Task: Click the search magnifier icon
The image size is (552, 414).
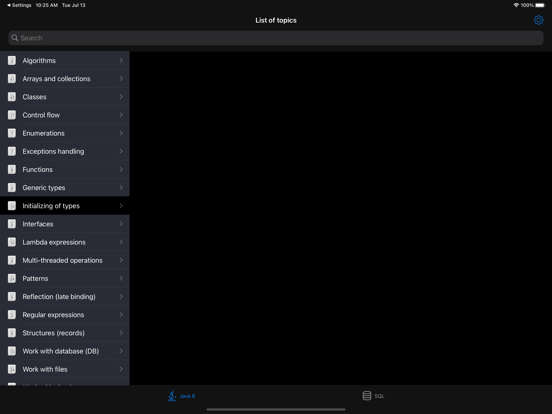Action: (x=14, y=38)
